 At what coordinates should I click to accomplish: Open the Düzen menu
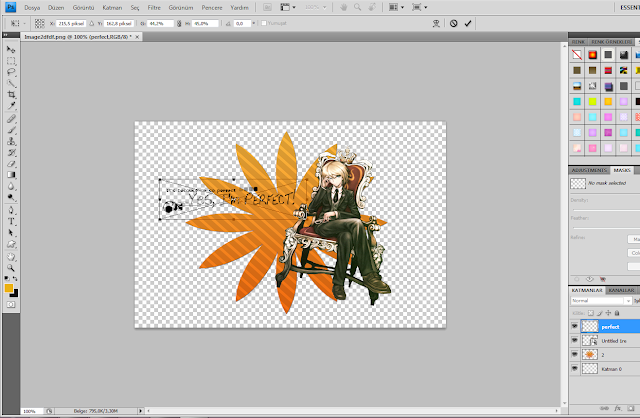click(56, 7)
